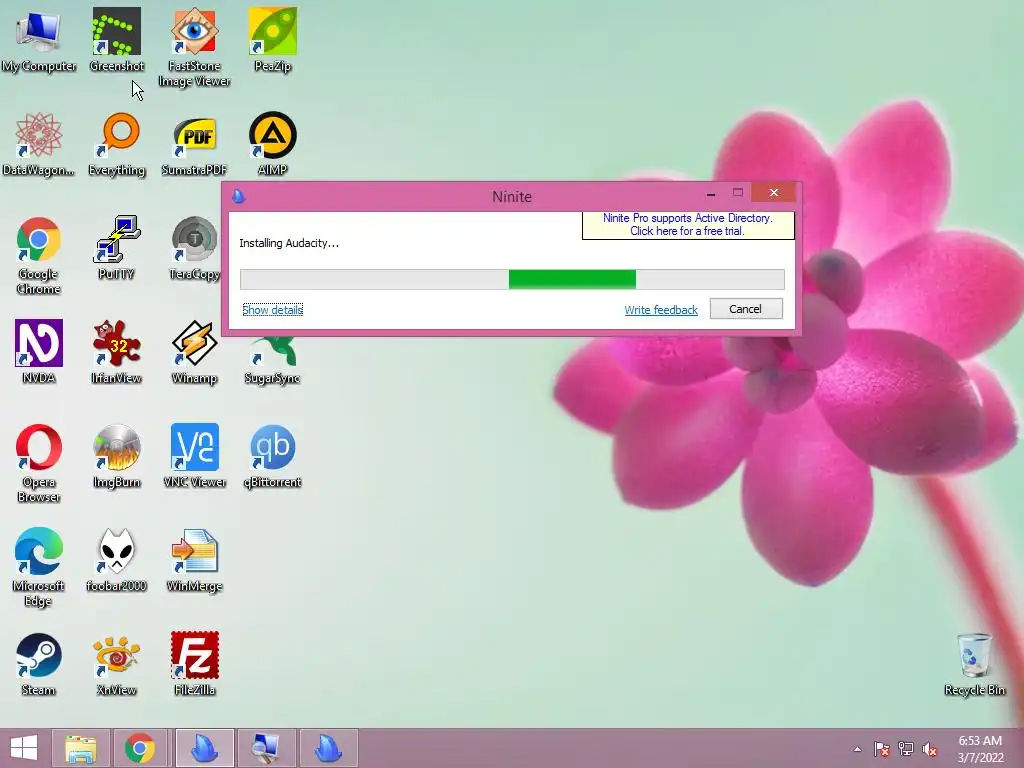Select the SumatraPDF desktop icon
This screenshot has height=768, width=1024.
click(x=194, y=145)
